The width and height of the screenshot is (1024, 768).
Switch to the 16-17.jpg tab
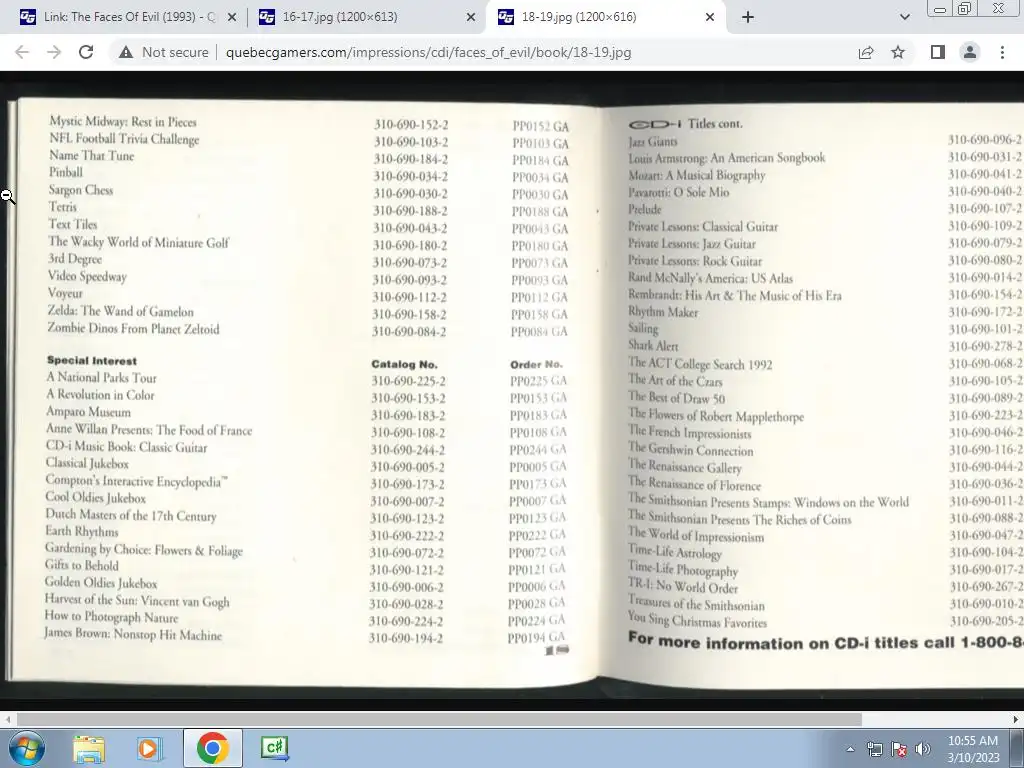coord(366,17)
